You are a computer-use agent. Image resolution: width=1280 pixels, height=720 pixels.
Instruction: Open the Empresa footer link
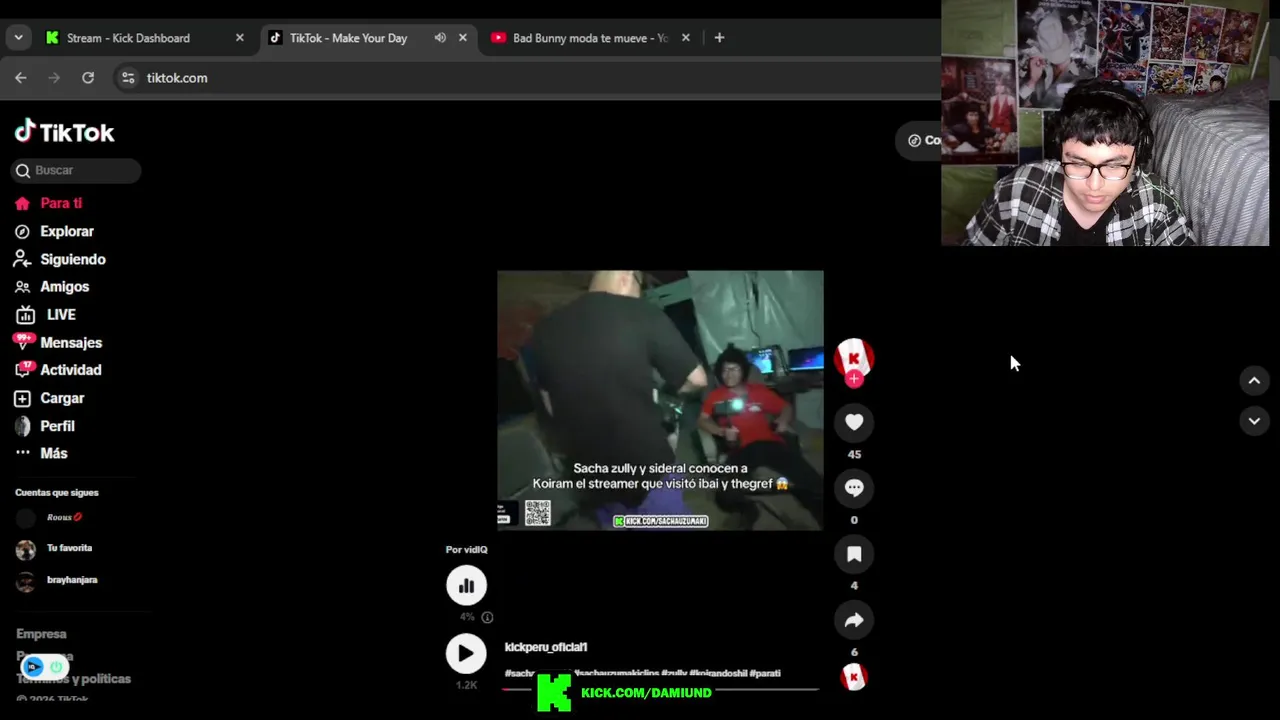[x=41, y=634]
